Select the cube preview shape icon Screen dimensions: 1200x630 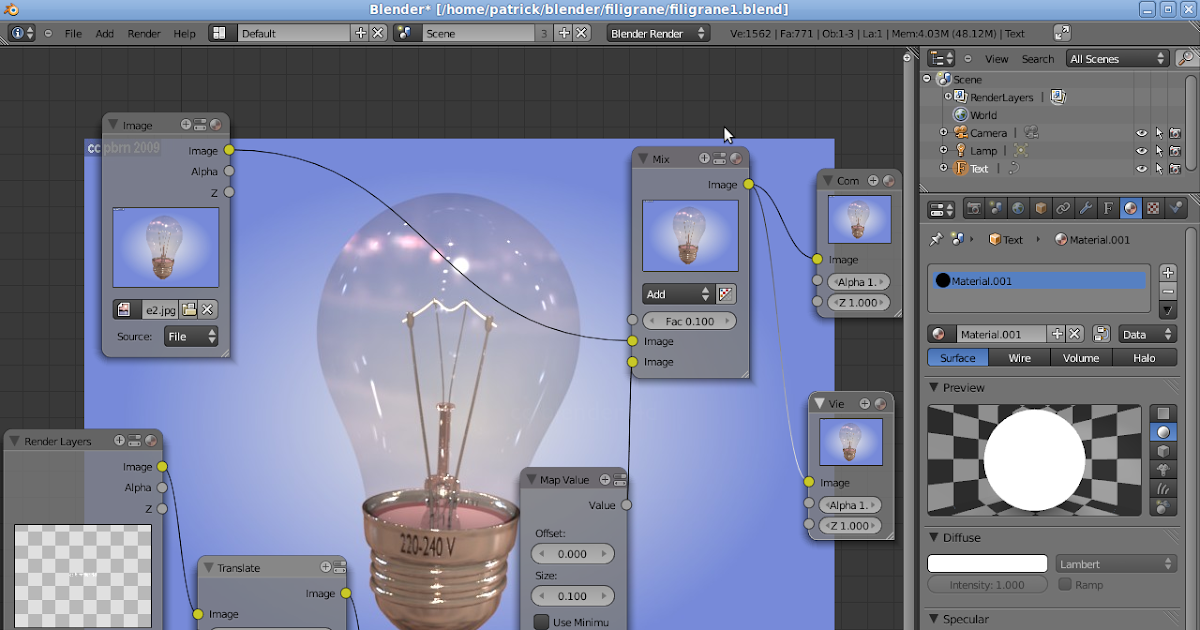1163,451
